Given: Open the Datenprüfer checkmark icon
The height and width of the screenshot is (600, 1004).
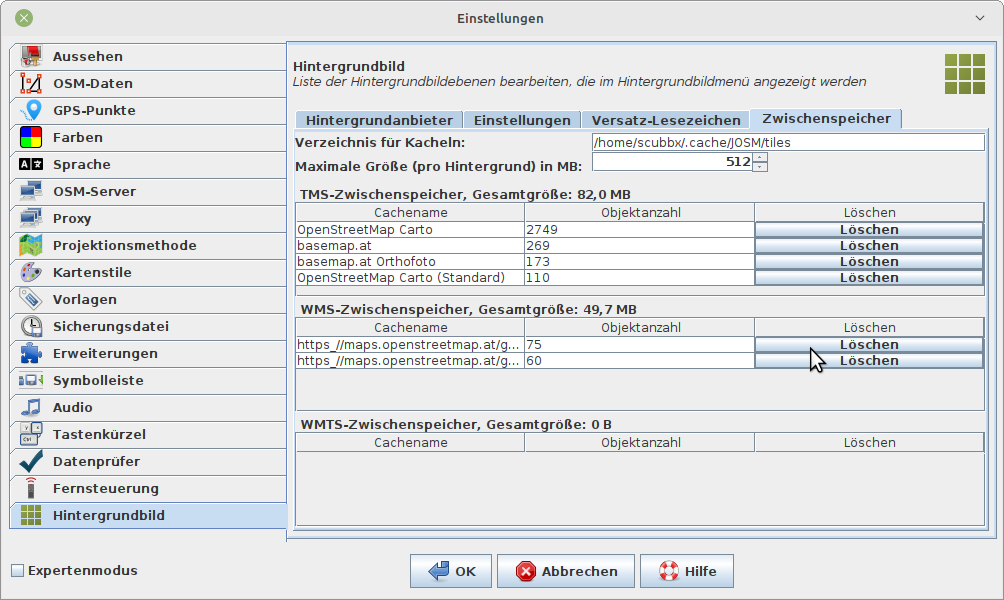Looking at the screenshot, I should (32, 462).
